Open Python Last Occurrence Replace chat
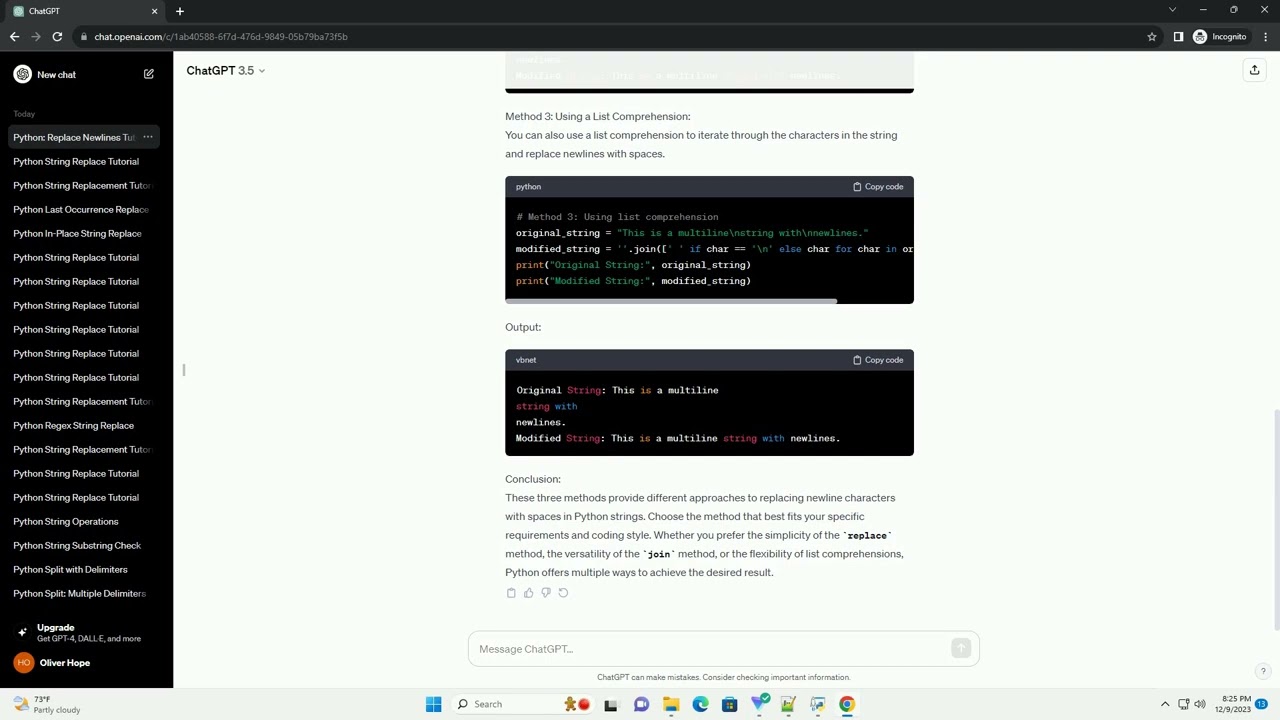Image resolution: width=1280 pixels, height=720 pixels. (x=82, y=209)
